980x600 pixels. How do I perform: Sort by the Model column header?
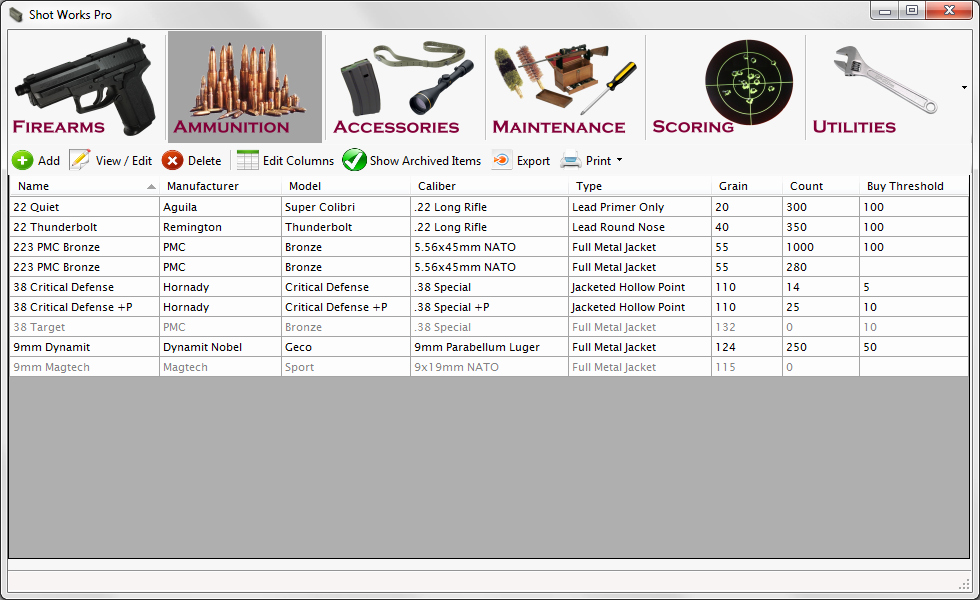(x=346, y=186)
